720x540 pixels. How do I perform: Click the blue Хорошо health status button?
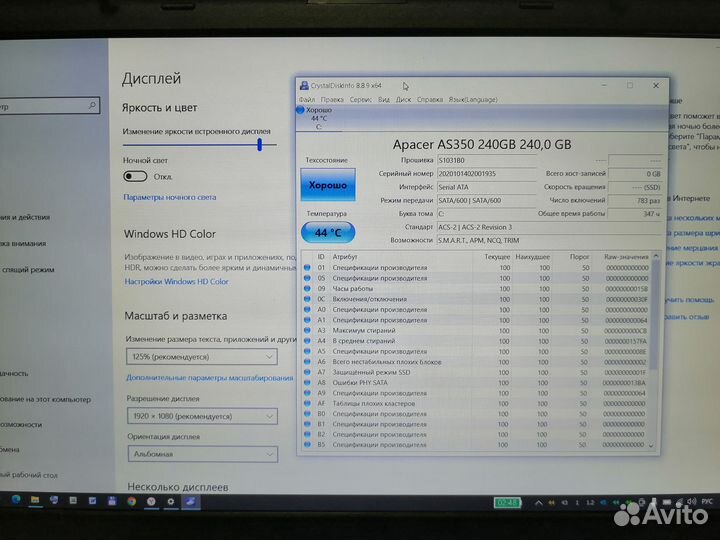[x=328, y=185]
